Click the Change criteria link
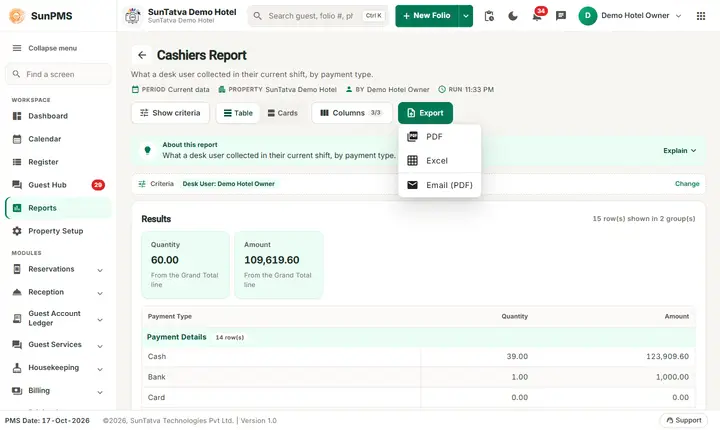The width and height of the screenshot is (720, 430). (687, 184)
